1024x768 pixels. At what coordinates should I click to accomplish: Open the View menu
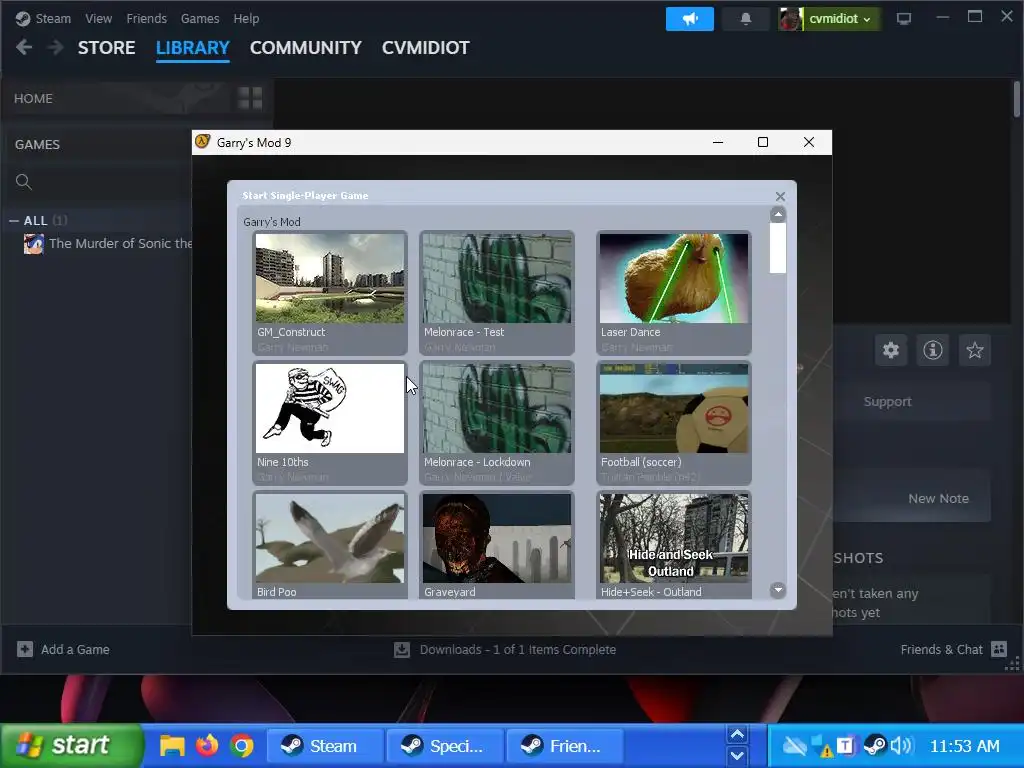coord(98,18)
